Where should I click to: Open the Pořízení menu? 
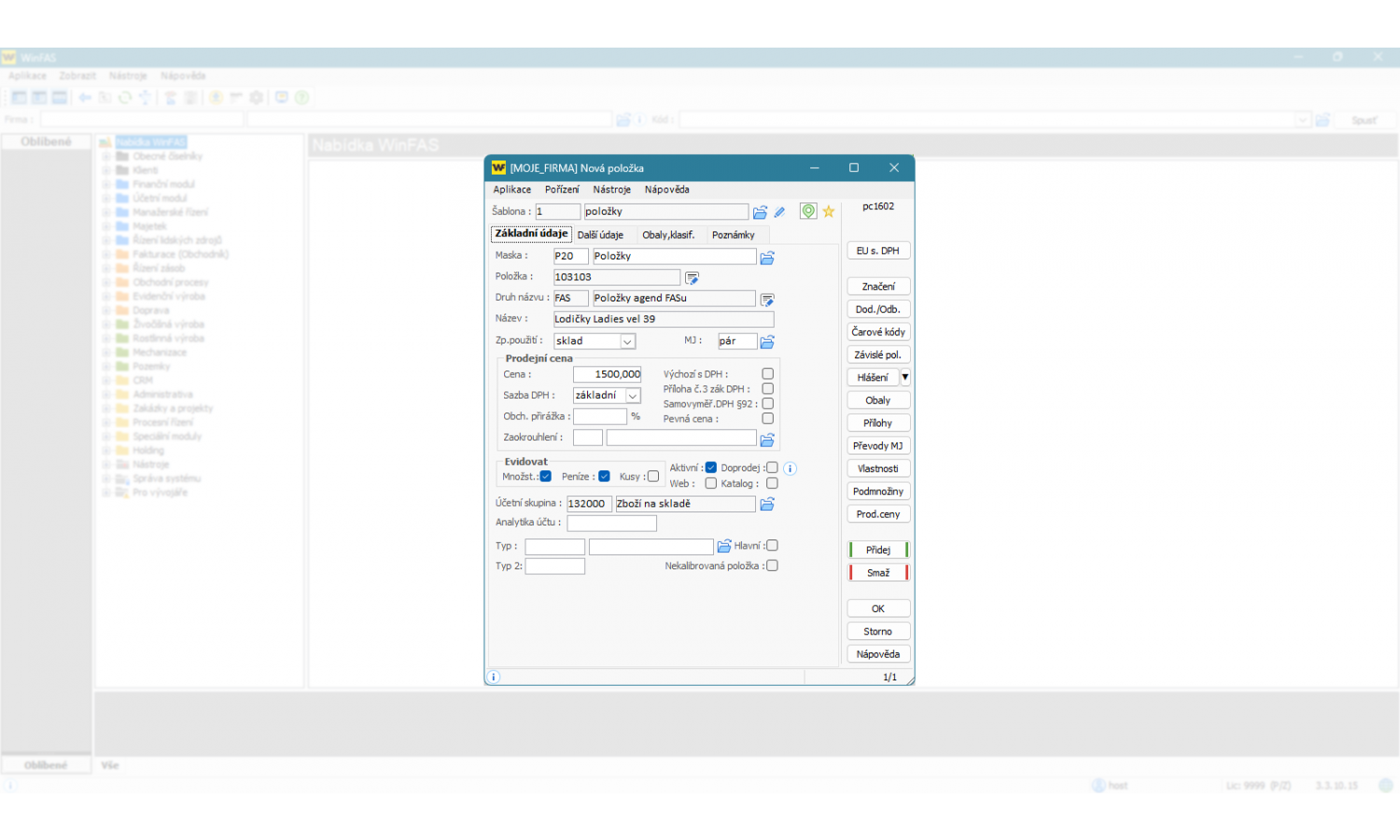coord(562,189)
